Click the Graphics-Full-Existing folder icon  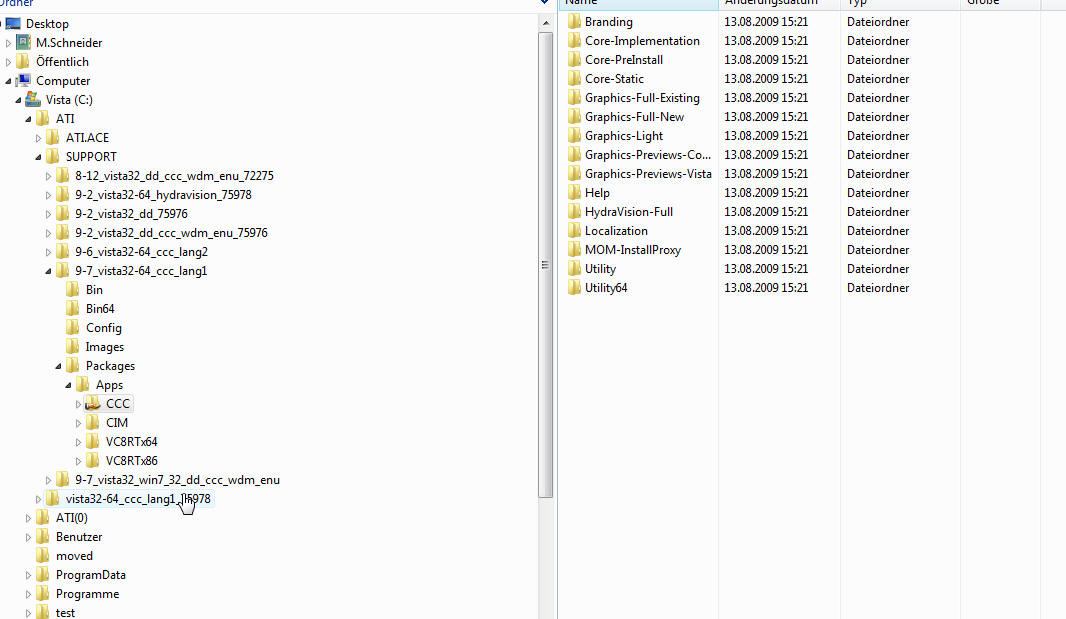click(574, 98)
